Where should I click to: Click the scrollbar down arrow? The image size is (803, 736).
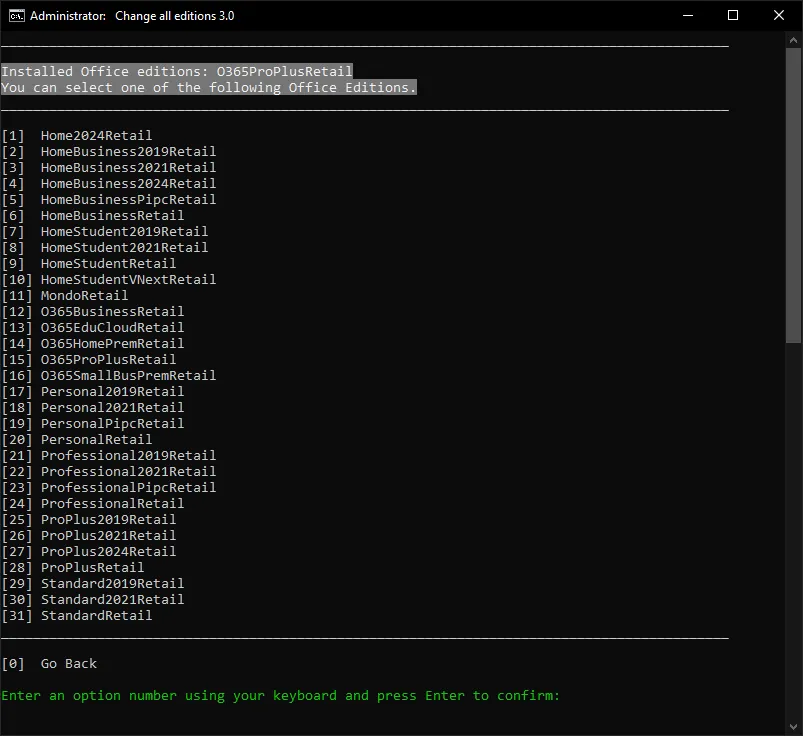794,727
